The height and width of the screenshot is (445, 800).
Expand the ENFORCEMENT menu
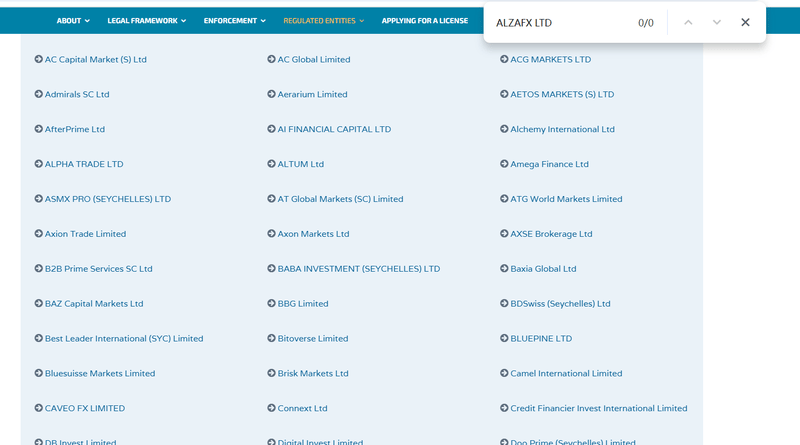235,20
